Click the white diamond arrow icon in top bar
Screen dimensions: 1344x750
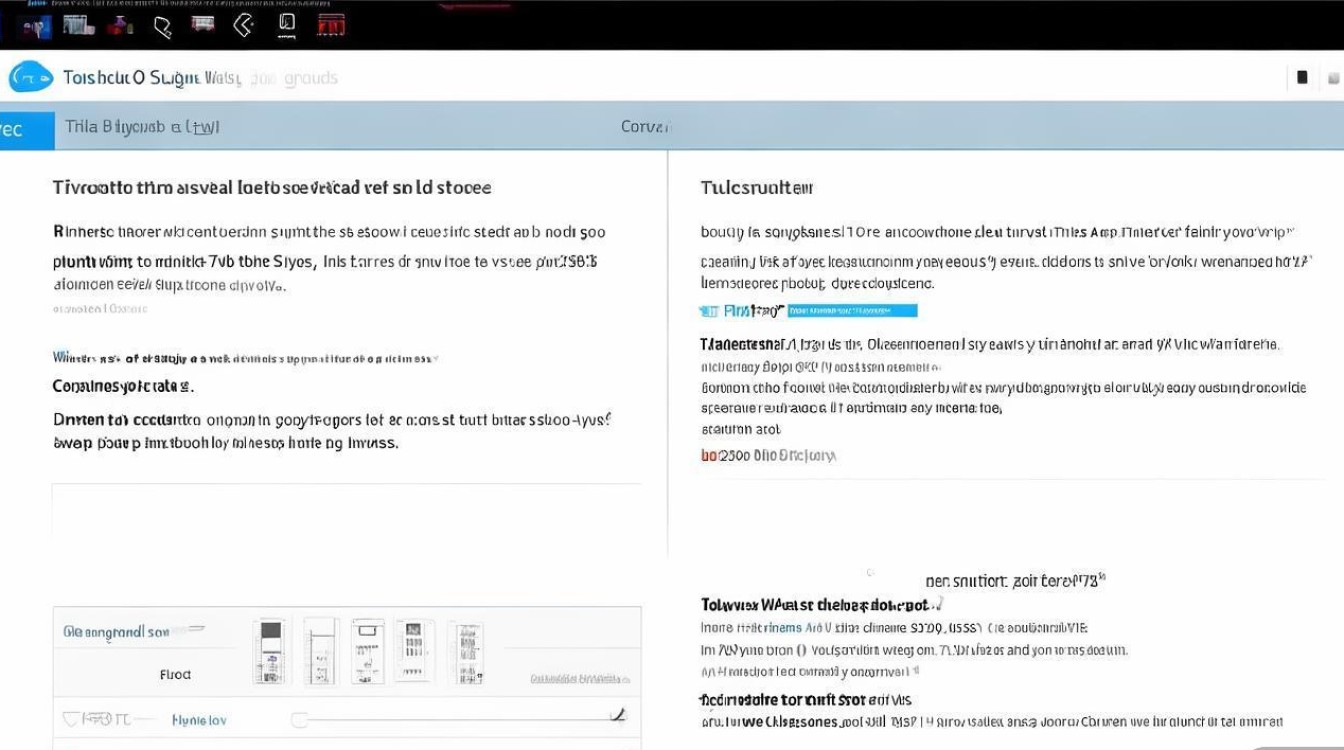click(243, 26)
